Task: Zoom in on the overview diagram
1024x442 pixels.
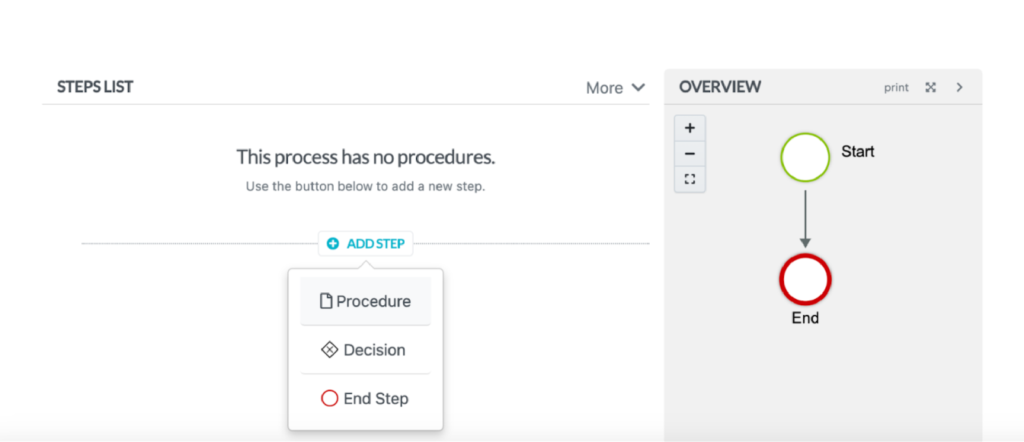Action: click(690, 129)
